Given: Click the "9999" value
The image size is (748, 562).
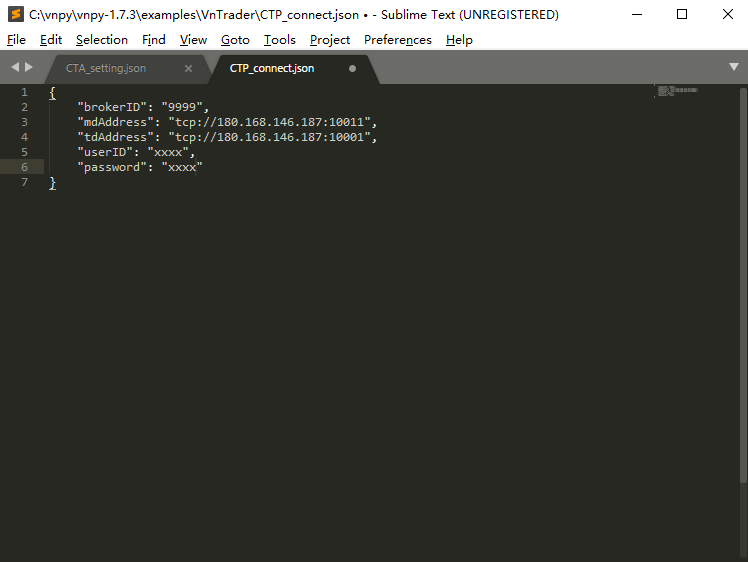Looking at the screenshot, I should pos(182,107).
